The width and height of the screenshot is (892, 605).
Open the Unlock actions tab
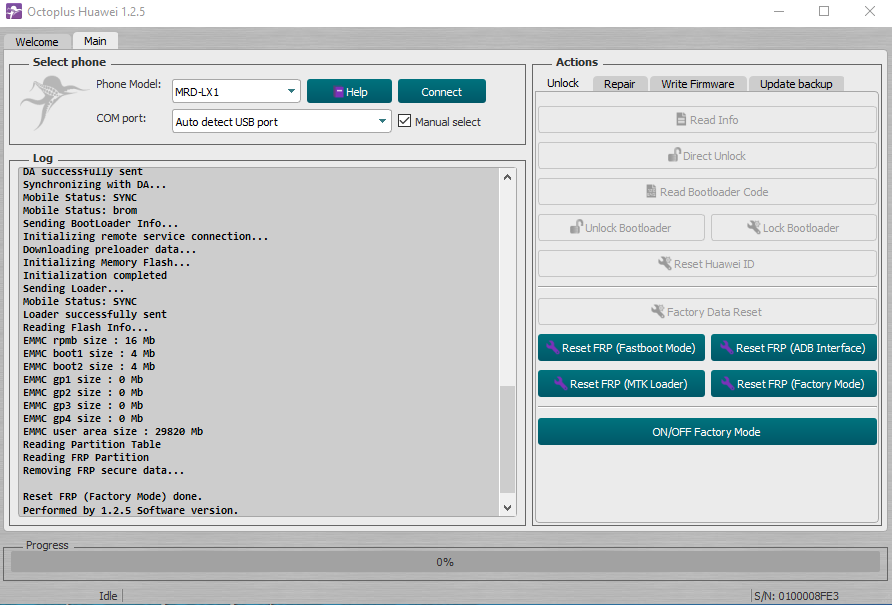[563, 83]
